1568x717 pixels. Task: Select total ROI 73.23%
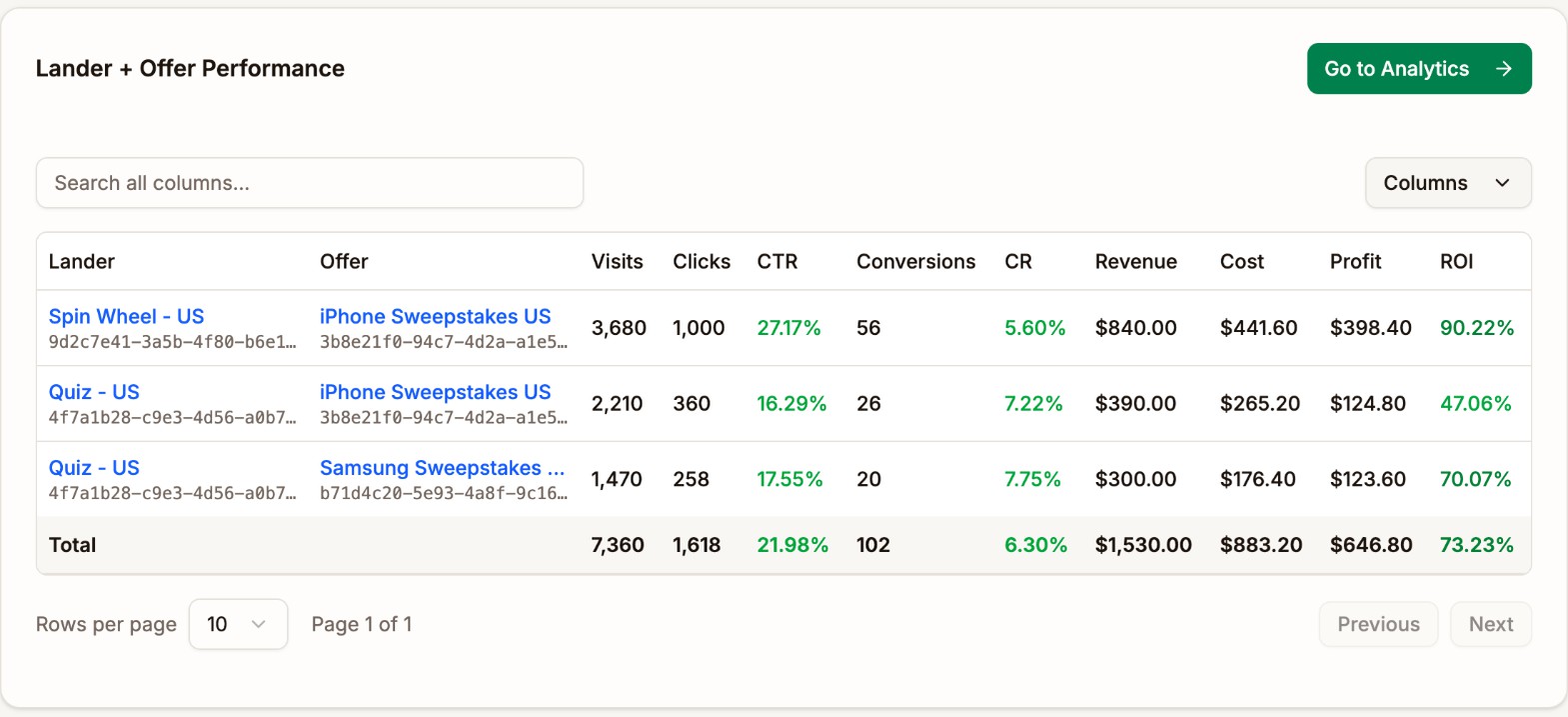[1477, 545]
